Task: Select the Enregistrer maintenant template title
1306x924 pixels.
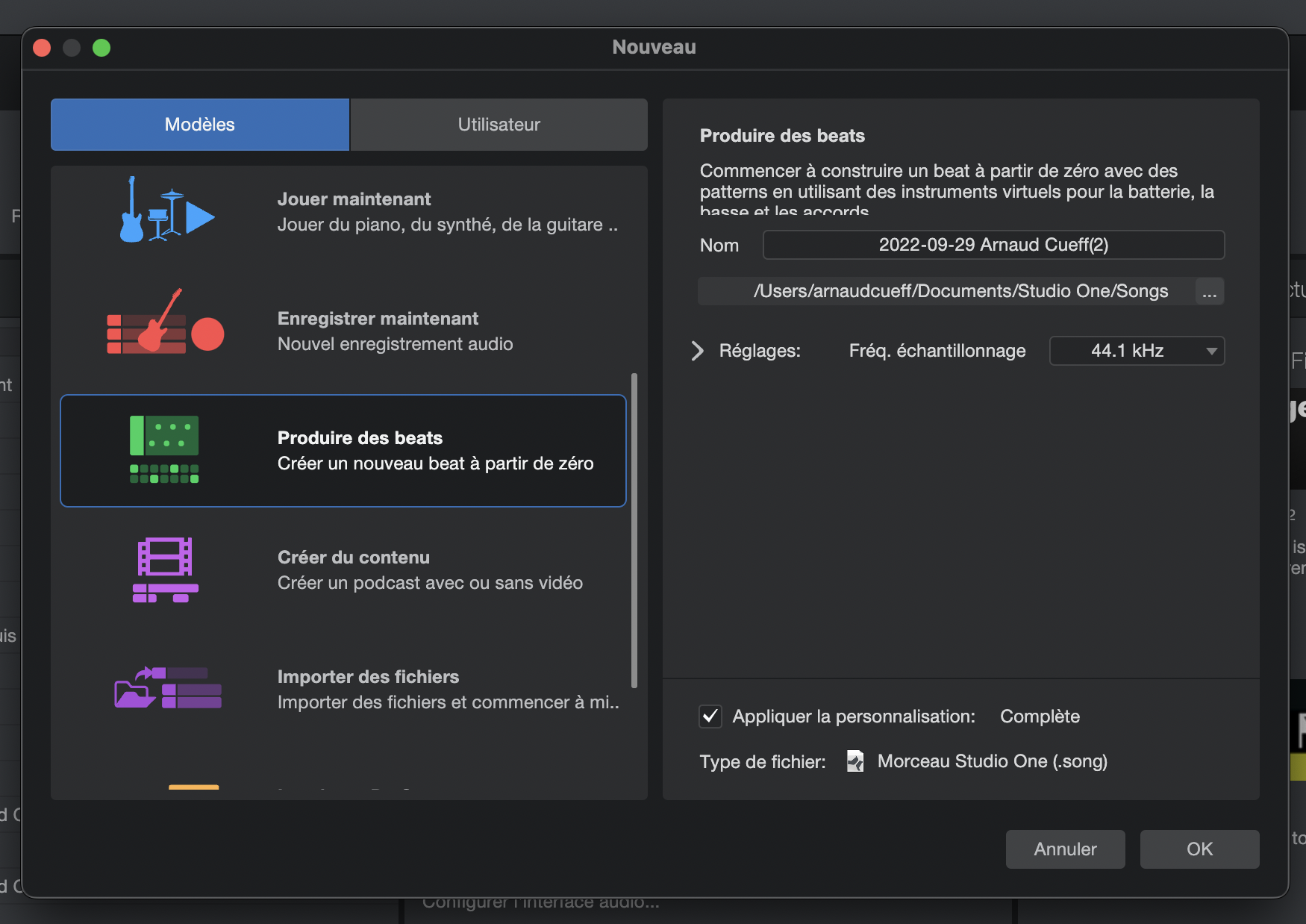Action: (378, 319)
